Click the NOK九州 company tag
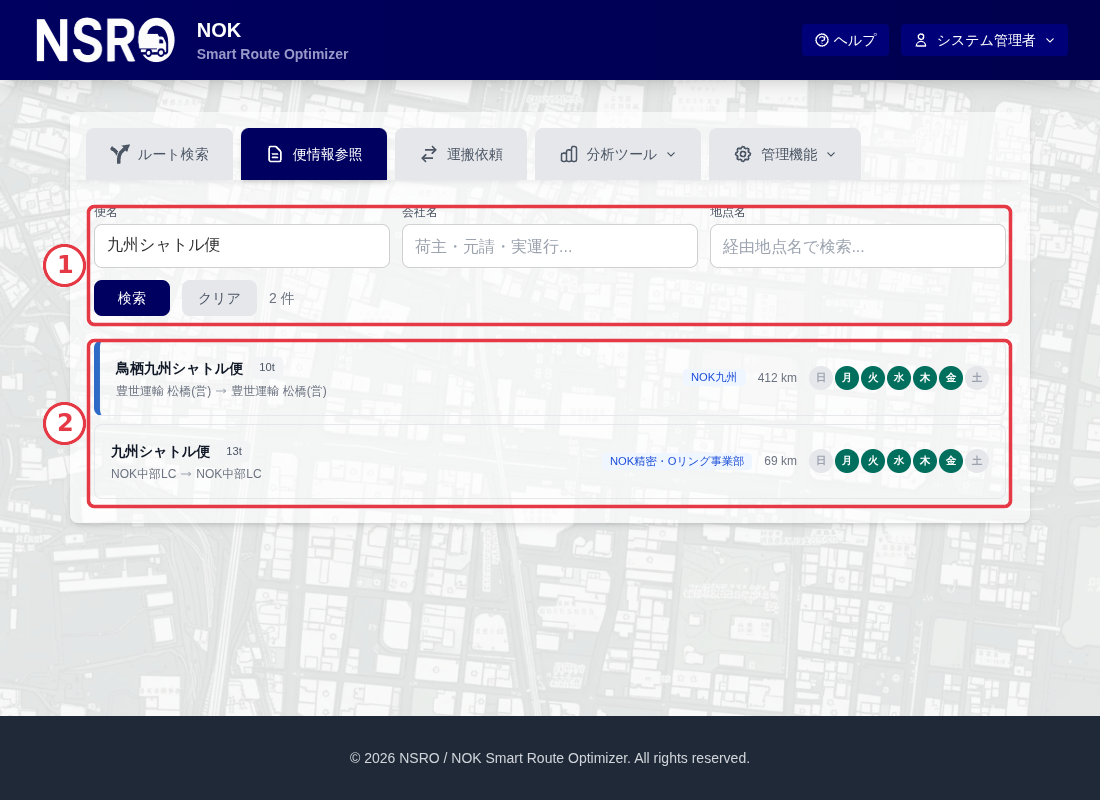Image resolution: width=1100 pixels, height=800 pixels. [714, 378]
